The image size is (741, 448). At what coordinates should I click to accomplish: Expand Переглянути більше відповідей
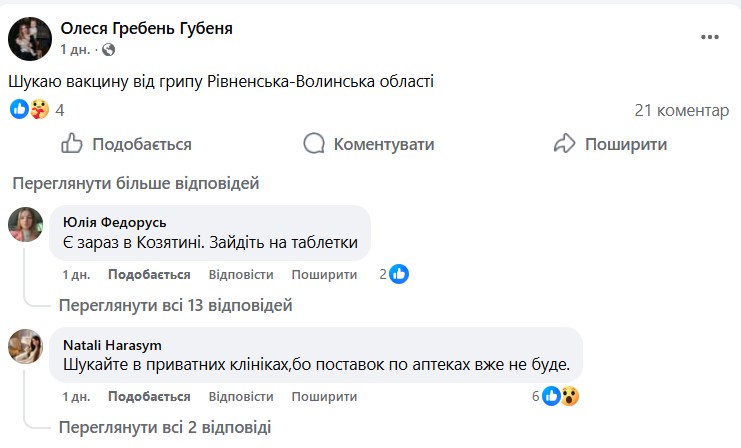(x=135, y=183)
